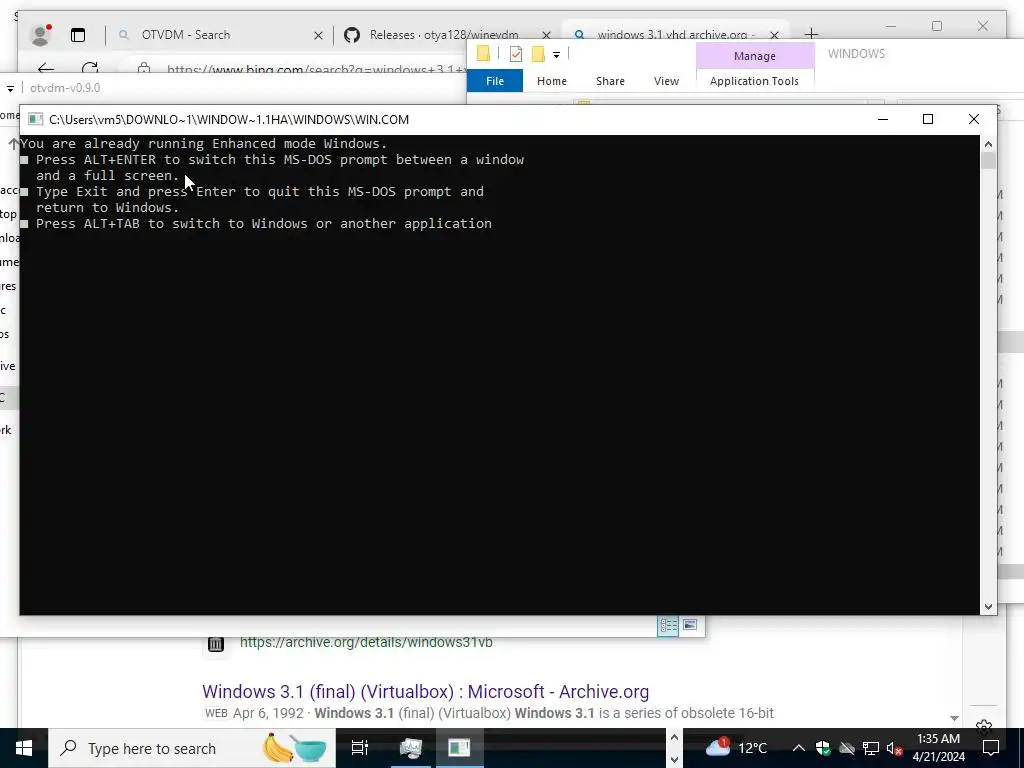Image resolution: width=1024 pixels, height=768 pixels.
Task: Open the View ribbon tab in Explorer
Action: [666, 81]
